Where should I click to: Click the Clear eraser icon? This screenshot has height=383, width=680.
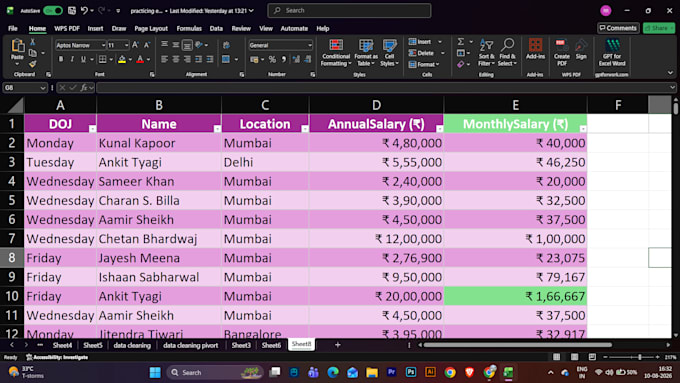461,64
